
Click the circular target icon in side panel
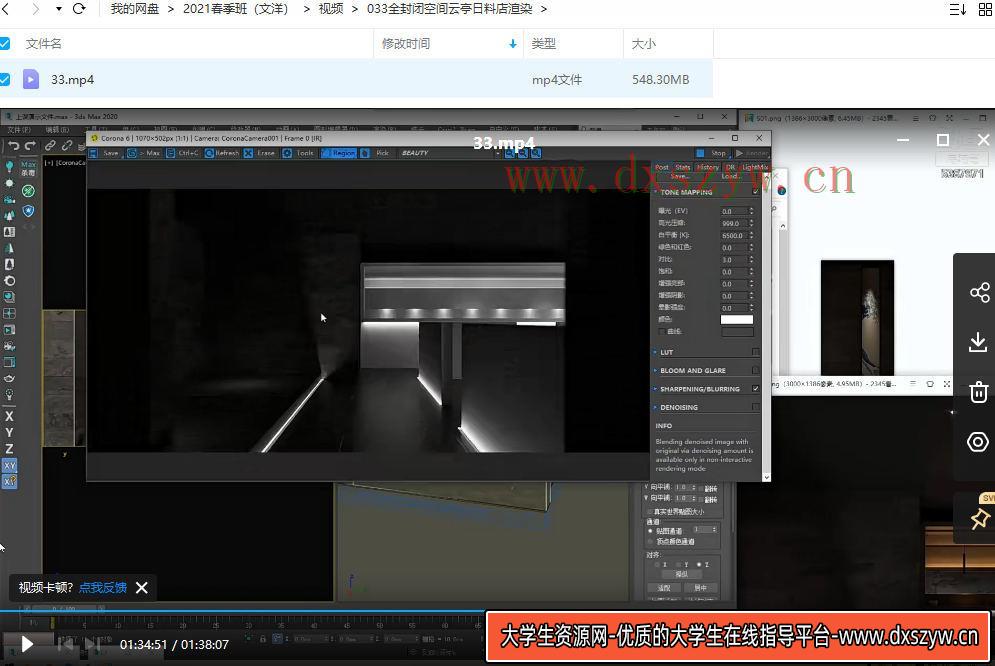(x=978, y=442)
